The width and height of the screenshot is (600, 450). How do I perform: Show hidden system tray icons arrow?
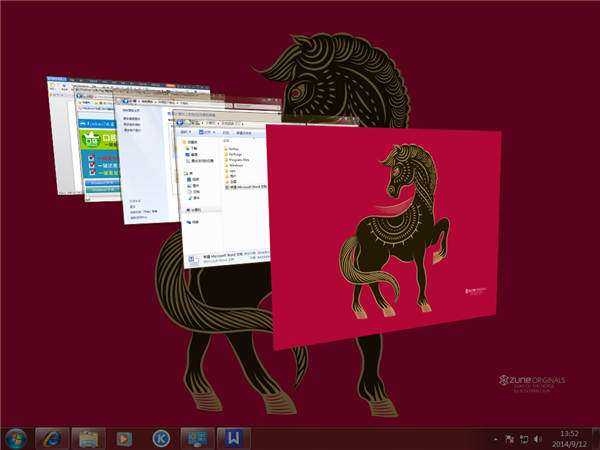pos(494,438)
